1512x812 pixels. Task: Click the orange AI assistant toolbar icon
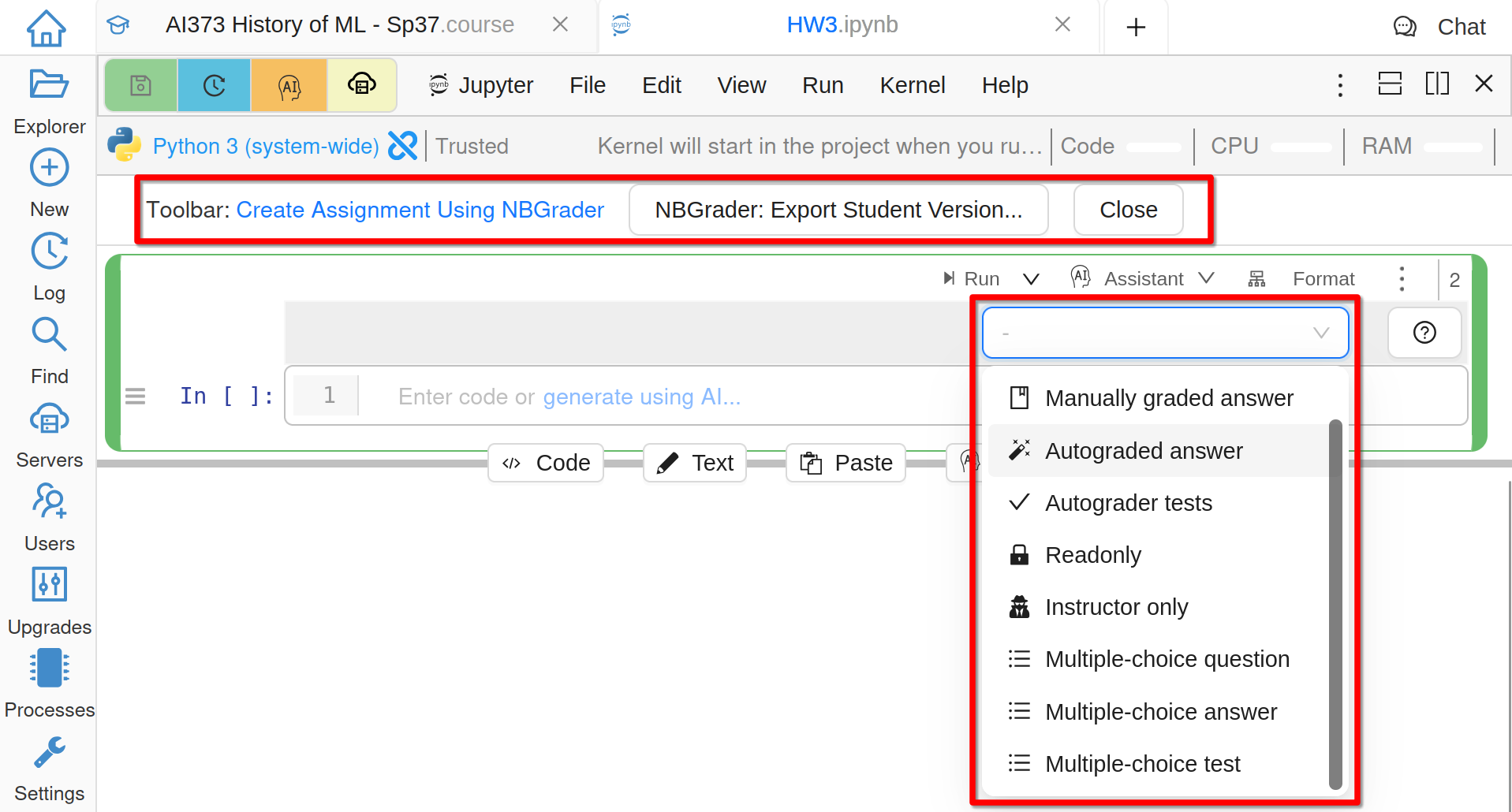click(289, 85)
